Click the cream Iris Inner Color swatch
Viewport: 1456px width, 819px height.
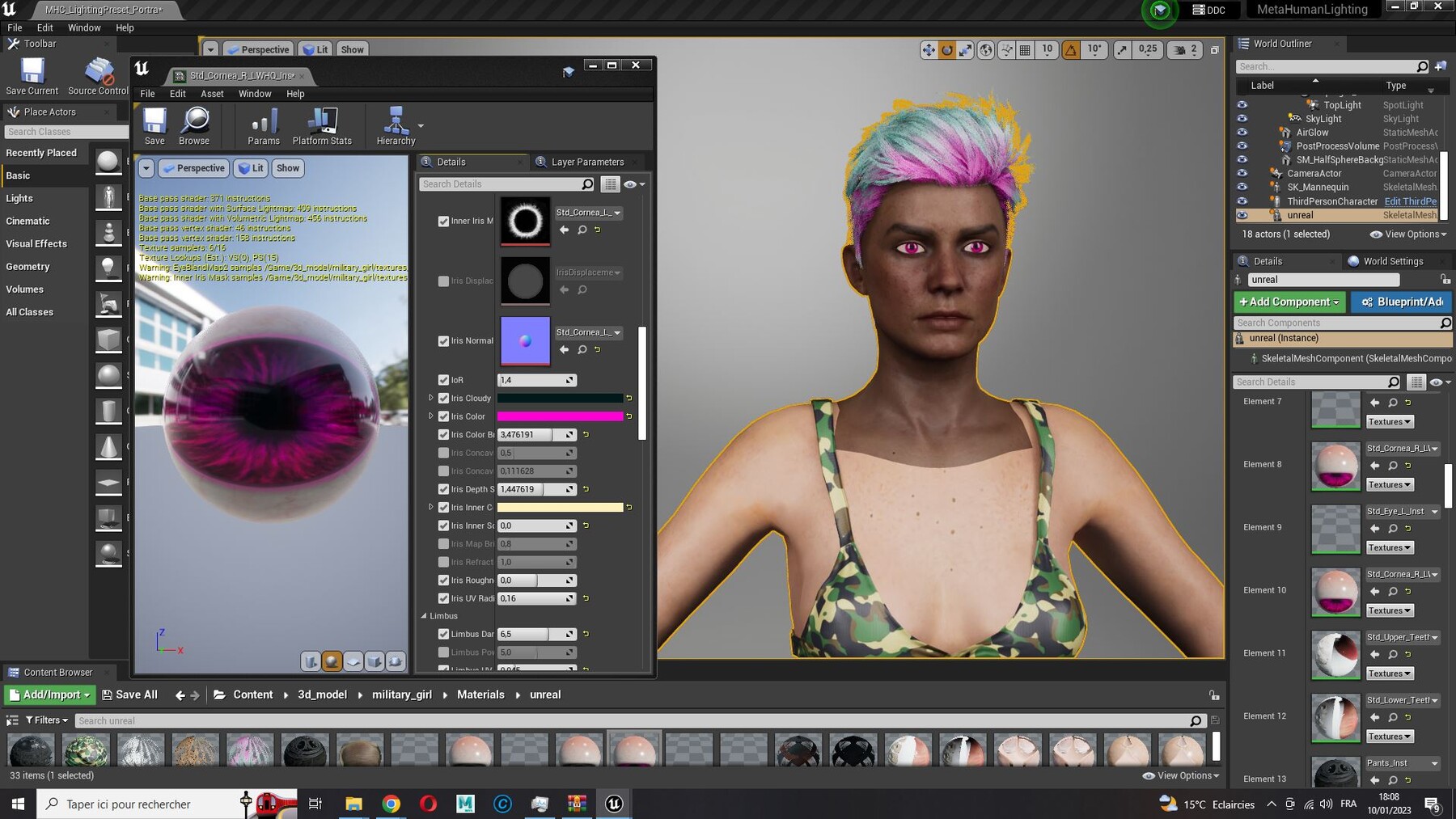pyautogui.click(x=560, y=508)
